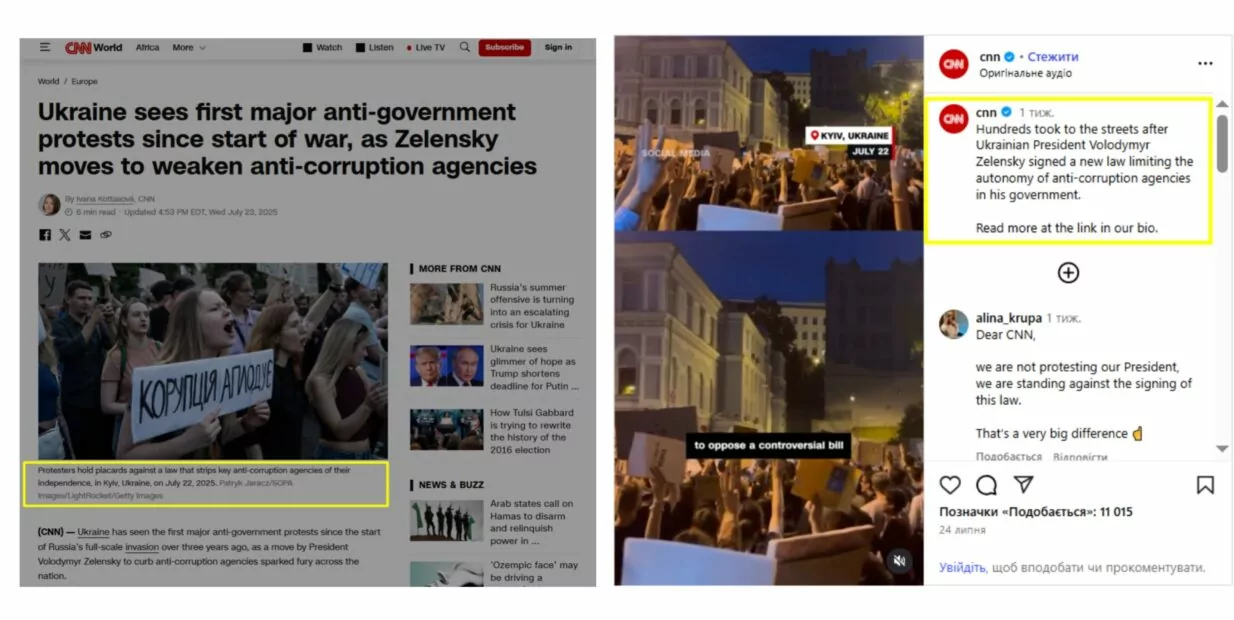Click Відповісти to reply to comment
The width and height of the screenshot is (1234, 620).
[1080, 456]
